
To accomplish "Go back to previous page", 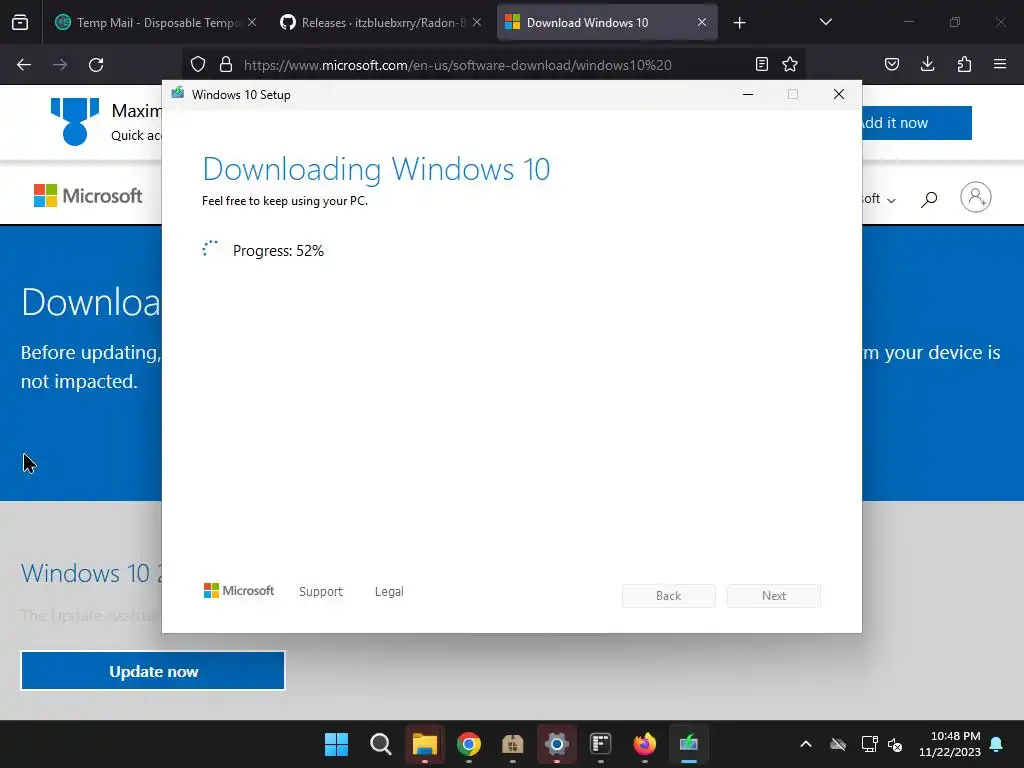I will tap(24, 65).
